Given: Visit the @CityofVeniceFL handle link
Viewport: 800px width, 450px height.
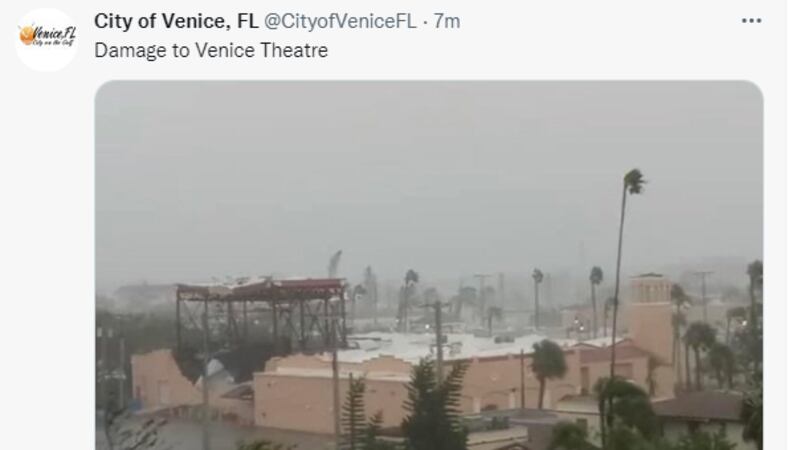Looking at the screenshot, I should 340,21.
